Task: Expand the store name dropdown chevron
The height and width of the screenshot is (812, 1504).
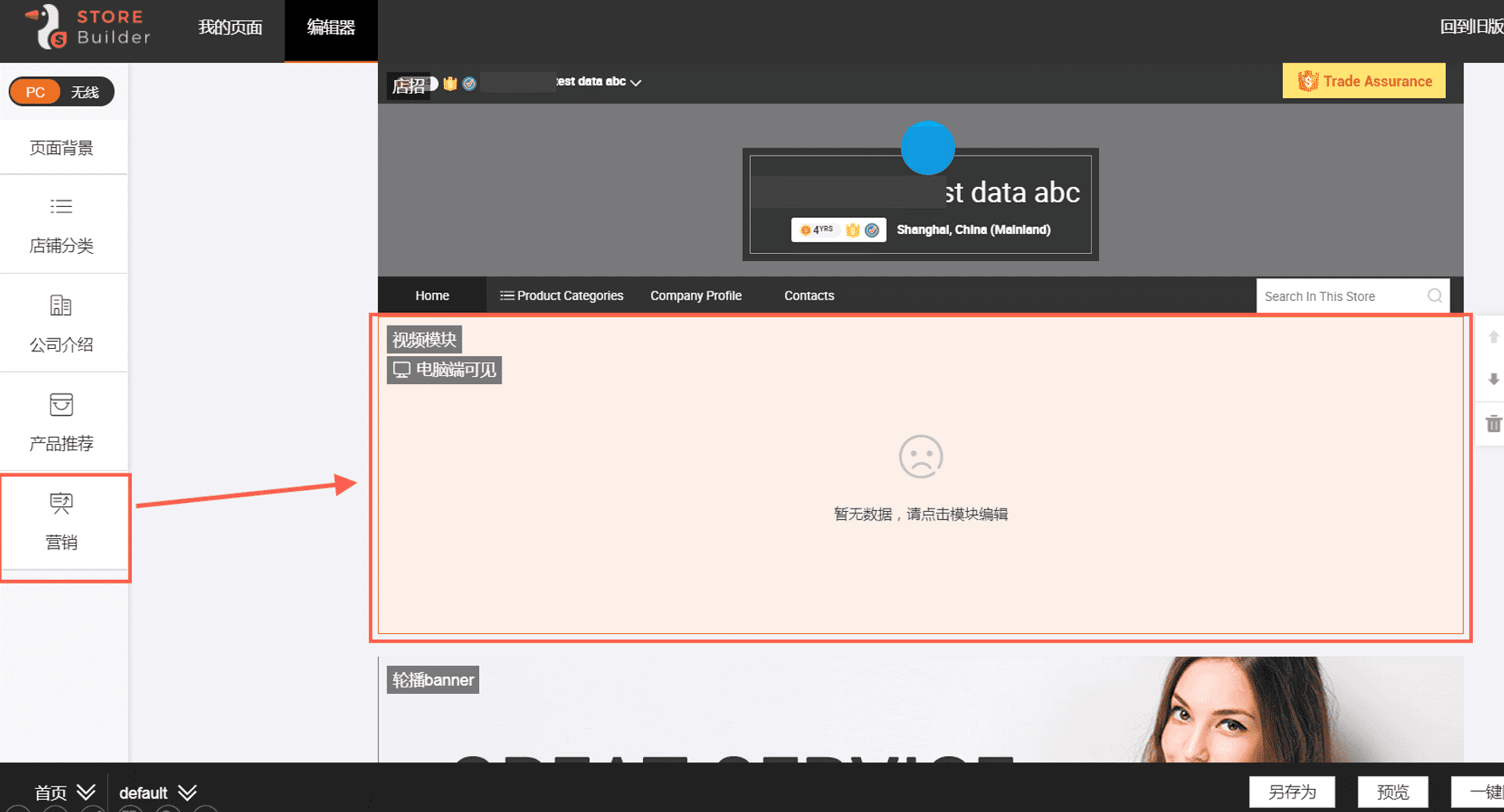Action: point(636,82)
